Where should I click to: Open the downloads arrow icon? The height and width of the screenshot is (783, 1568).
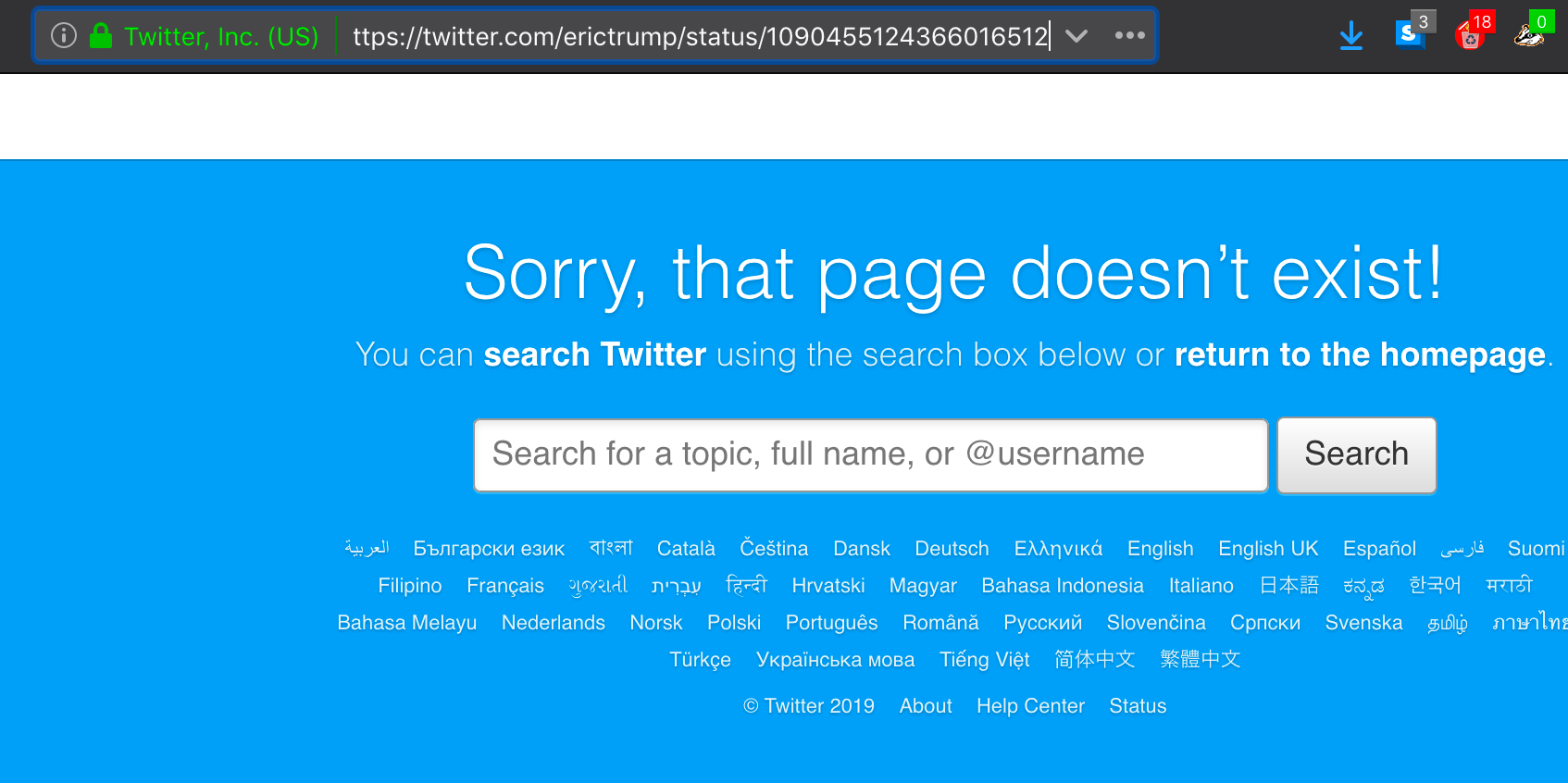pos(1350,36)
